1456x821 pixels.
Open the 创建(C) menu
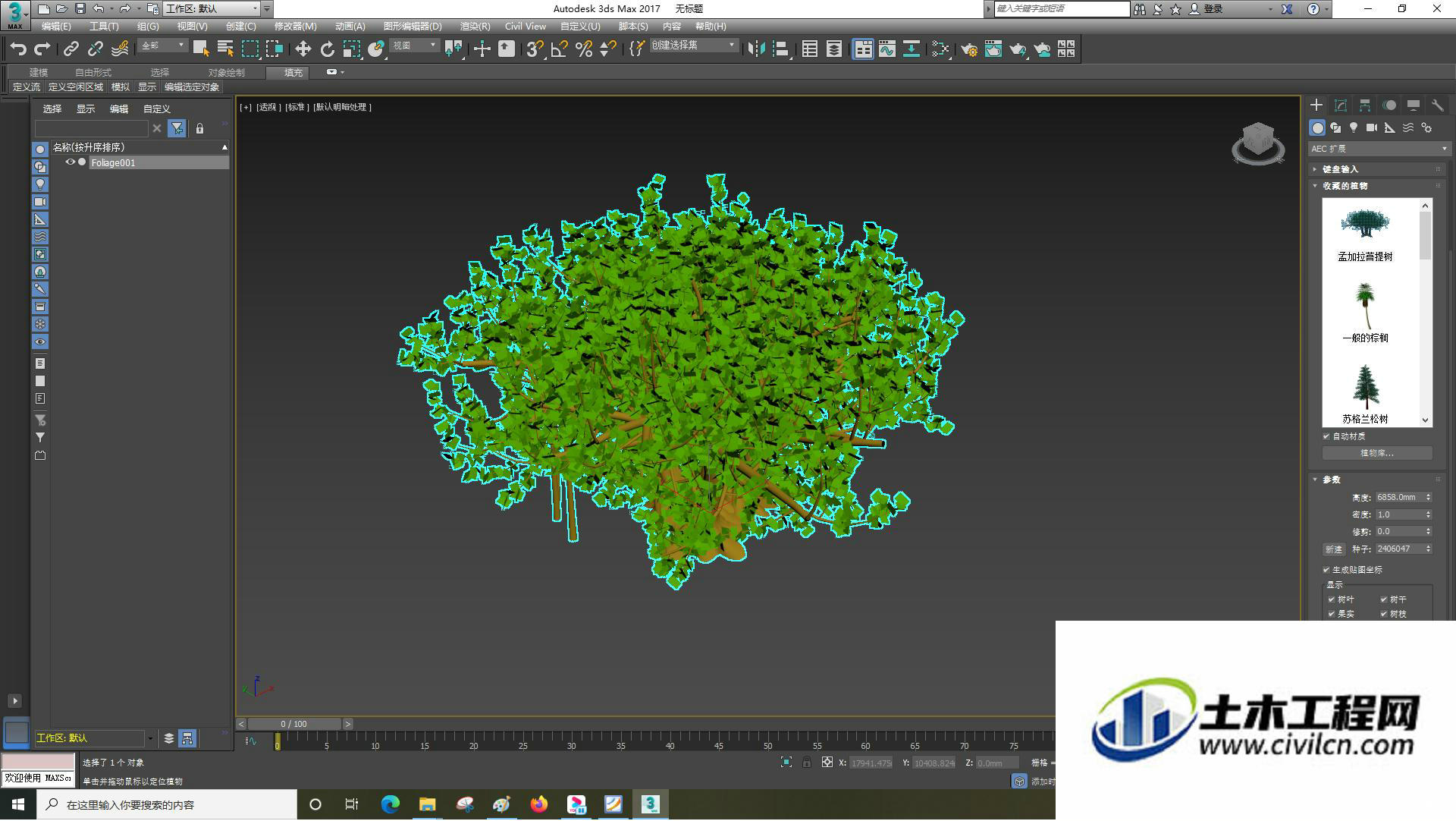pyautogui.click(x=241, y=26)
